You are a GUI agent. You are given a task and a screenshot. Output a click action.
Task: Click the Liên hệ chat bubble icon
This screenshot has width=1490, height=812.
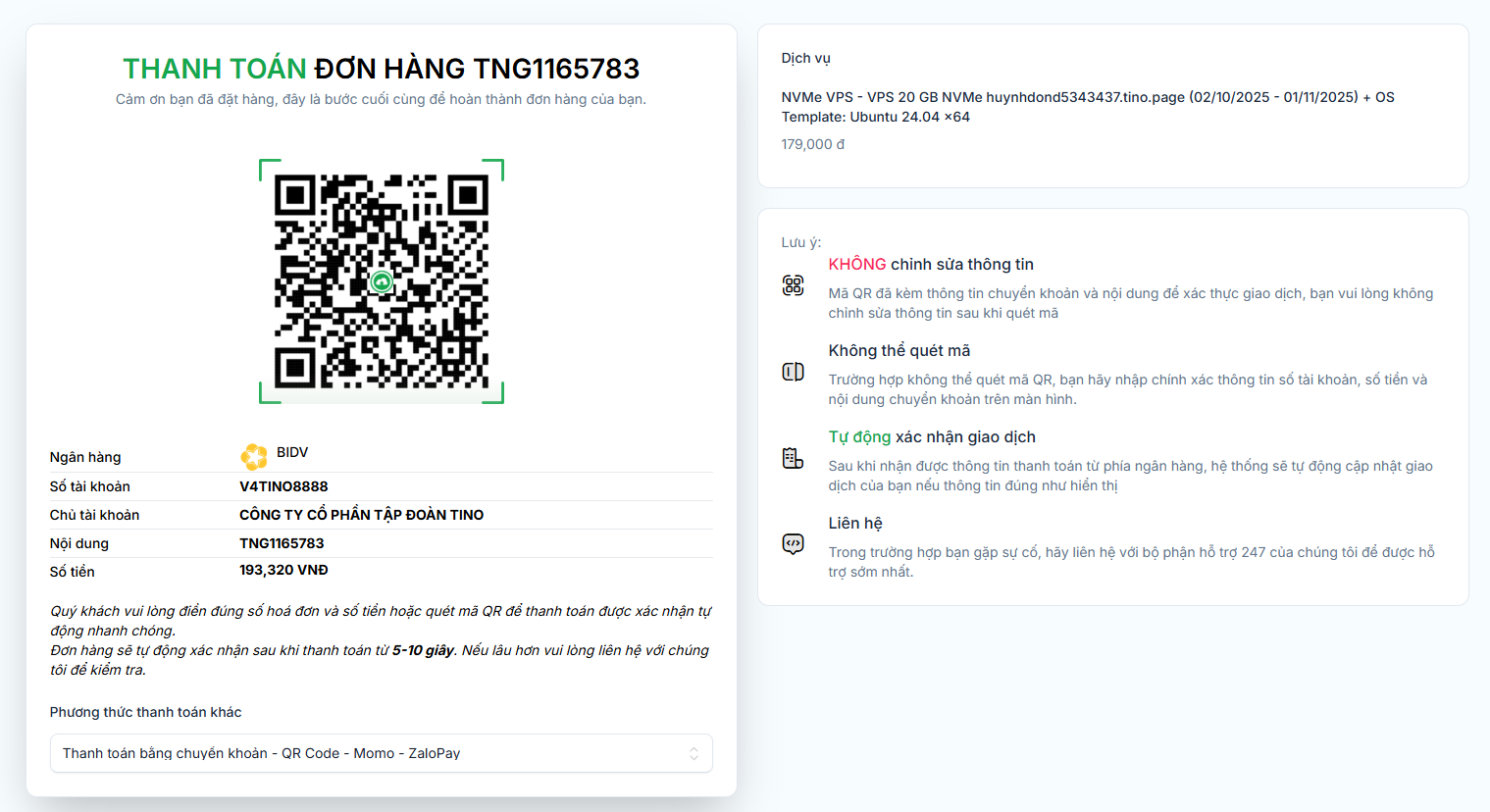pyautogui.click(x=793, y=544)
